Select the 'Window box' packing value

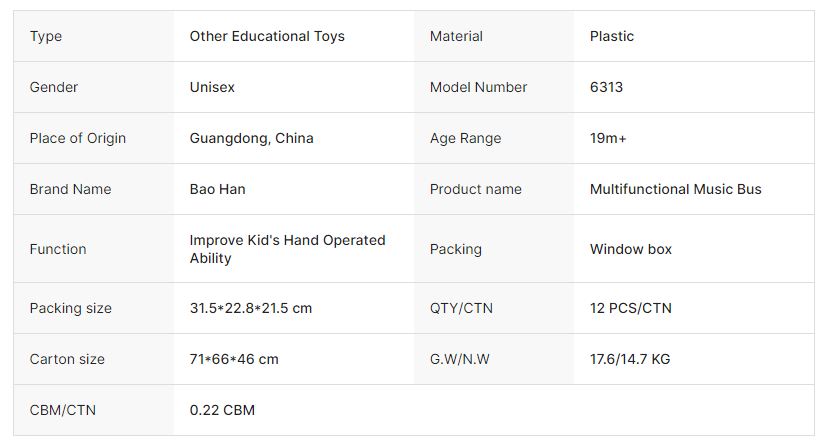click(630, 249)
